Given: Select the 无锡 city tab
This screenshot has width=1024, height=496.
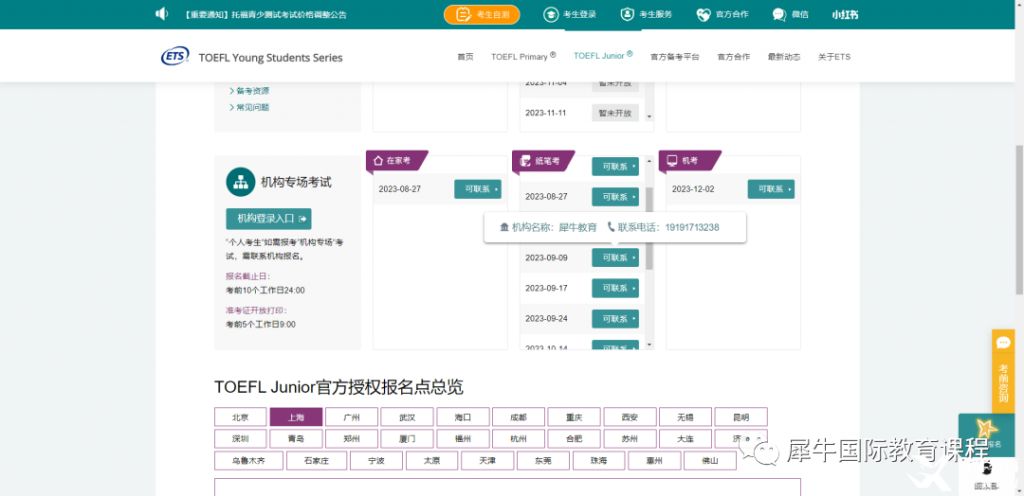Looking at the screenshot, I should pyautogui.click(x=685, y=417).
